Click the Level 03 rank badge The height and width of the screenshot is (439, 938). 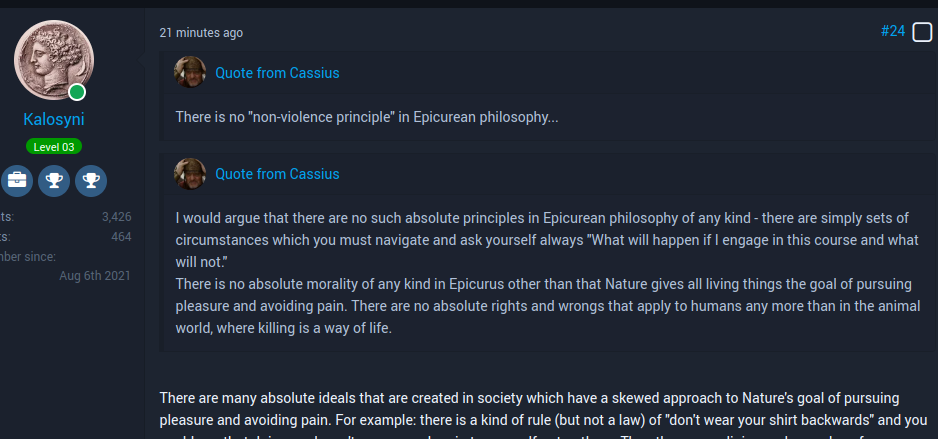[54, 147]
